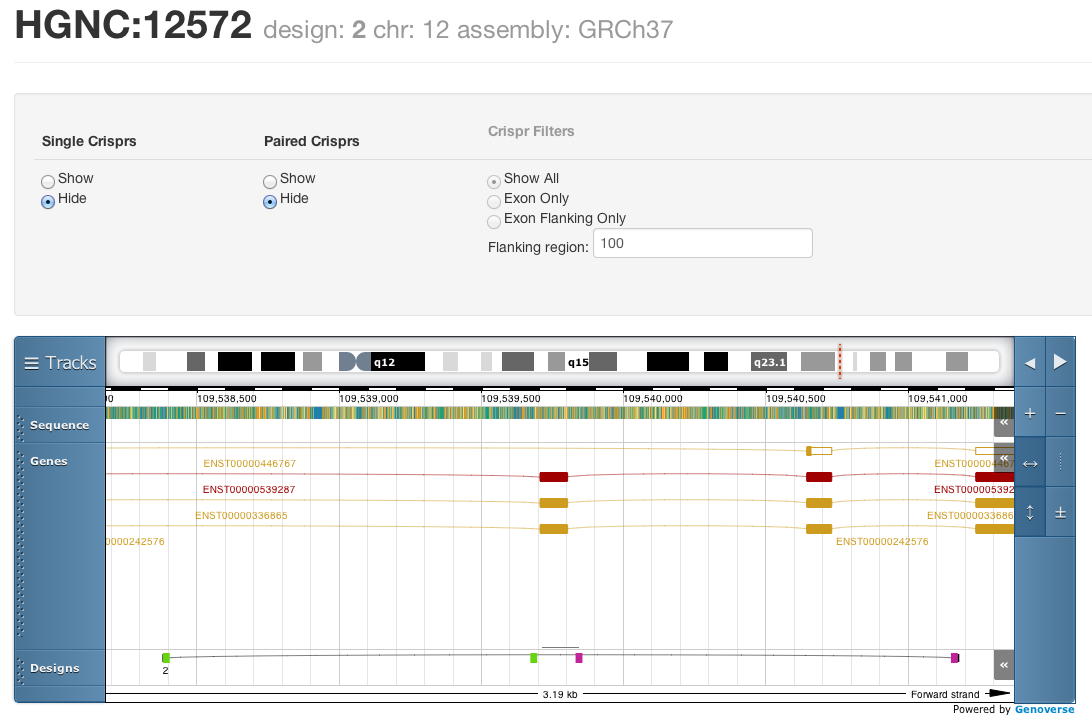Toggle vertical wheel scroll mode icon
1092x723 pixels.
(x=1030, y=512)
